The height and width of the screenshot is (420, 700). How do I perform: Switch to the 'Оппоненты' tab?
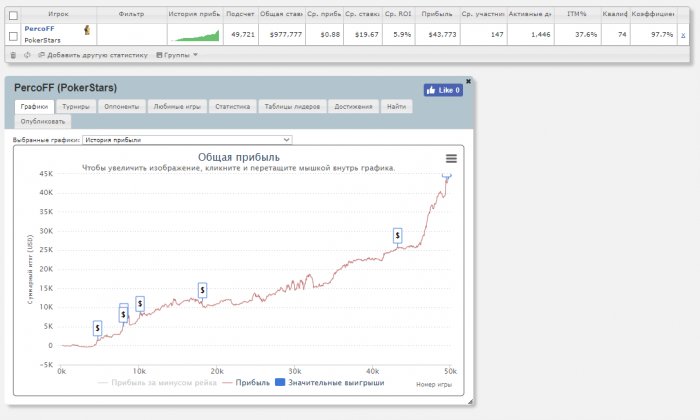point(121,107)
